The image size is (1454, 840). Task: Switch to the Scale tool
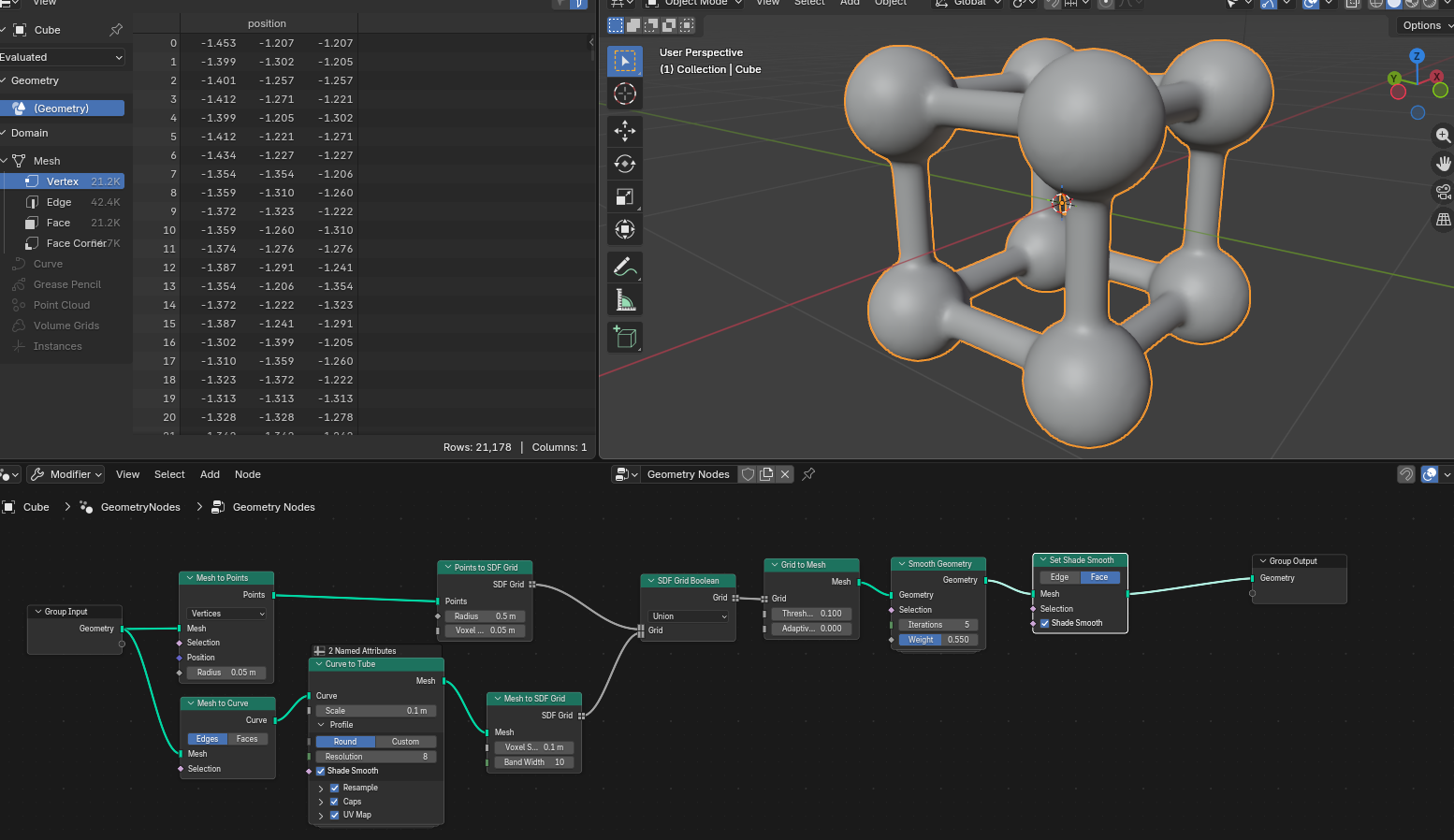(625, 196)
